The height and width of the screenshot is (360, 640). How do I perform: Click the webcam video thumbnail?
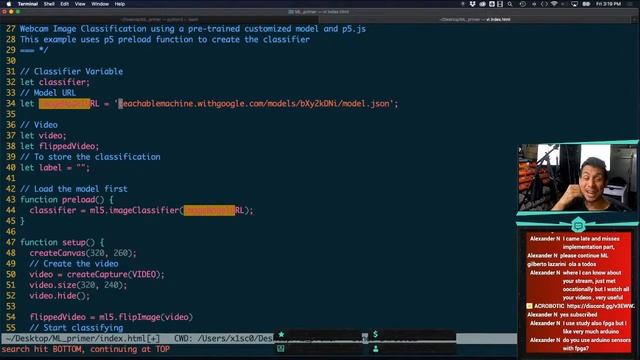coord(577,178)
